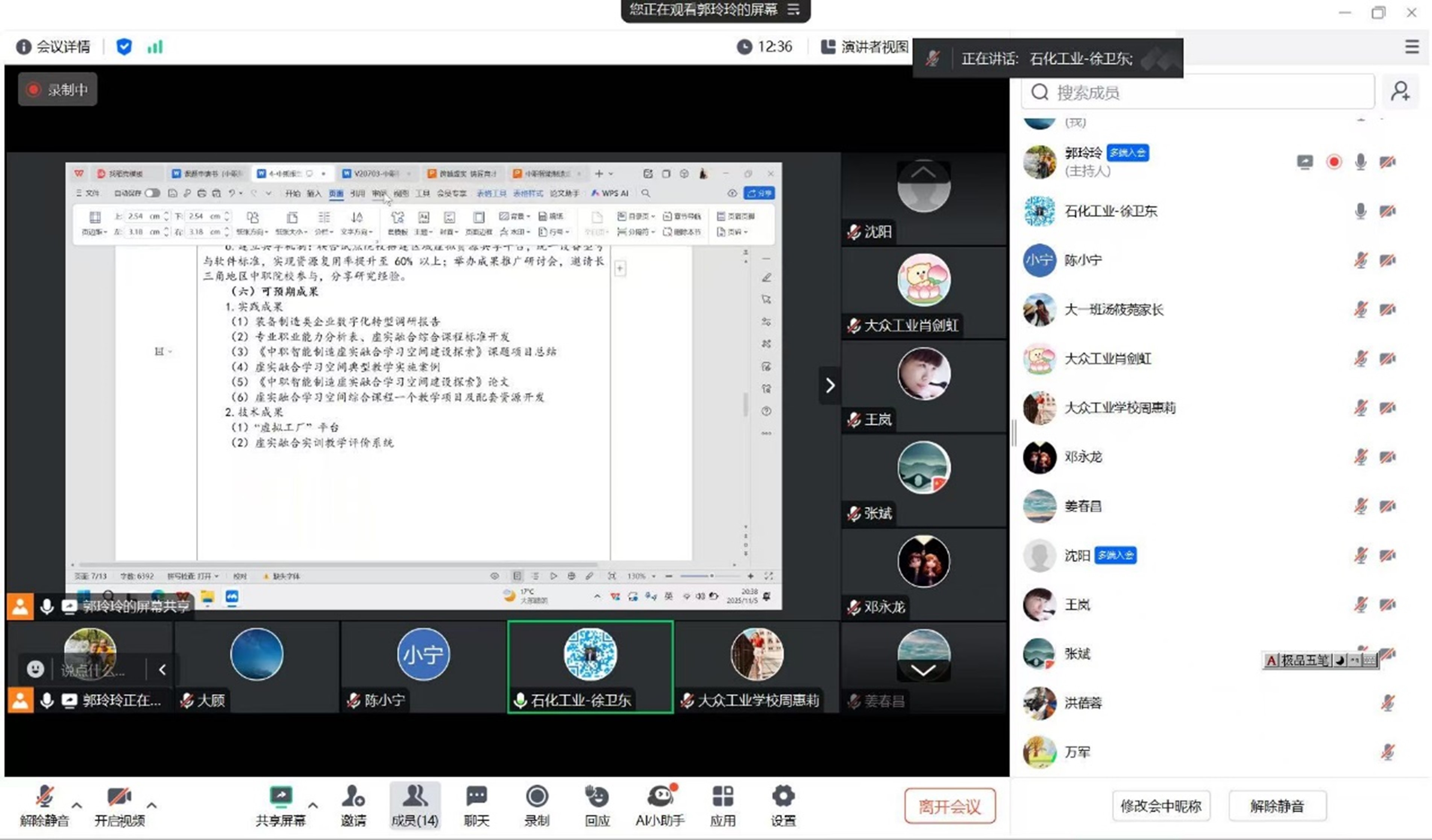1432x840 pixels.
Task: Open the 会议详情 meeting details
Action: [x=53, y=47]
